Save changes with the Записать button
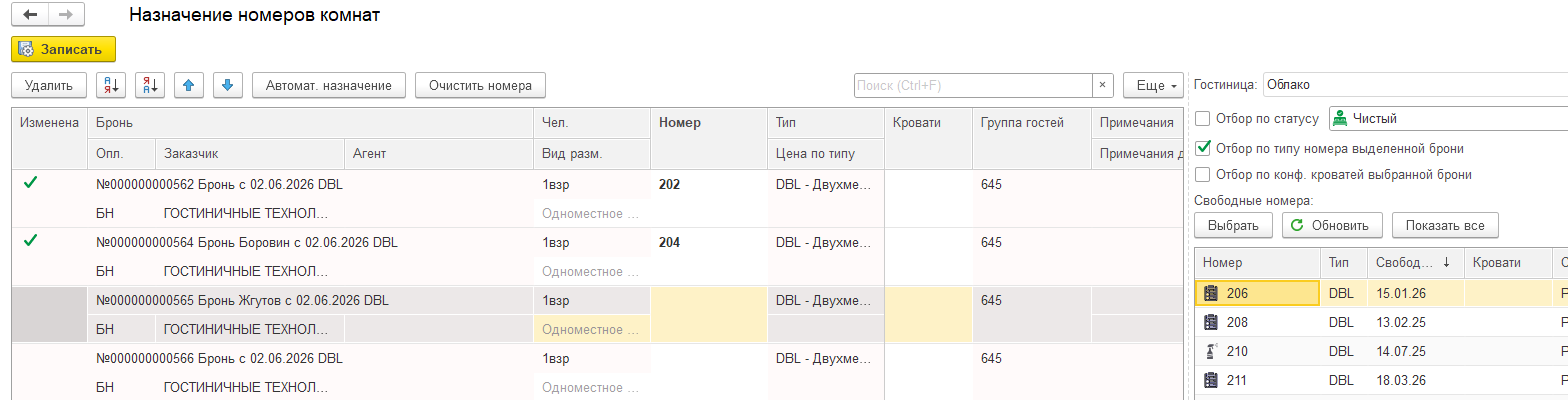The image size is (1568, 400). click(x=63, y=49)
